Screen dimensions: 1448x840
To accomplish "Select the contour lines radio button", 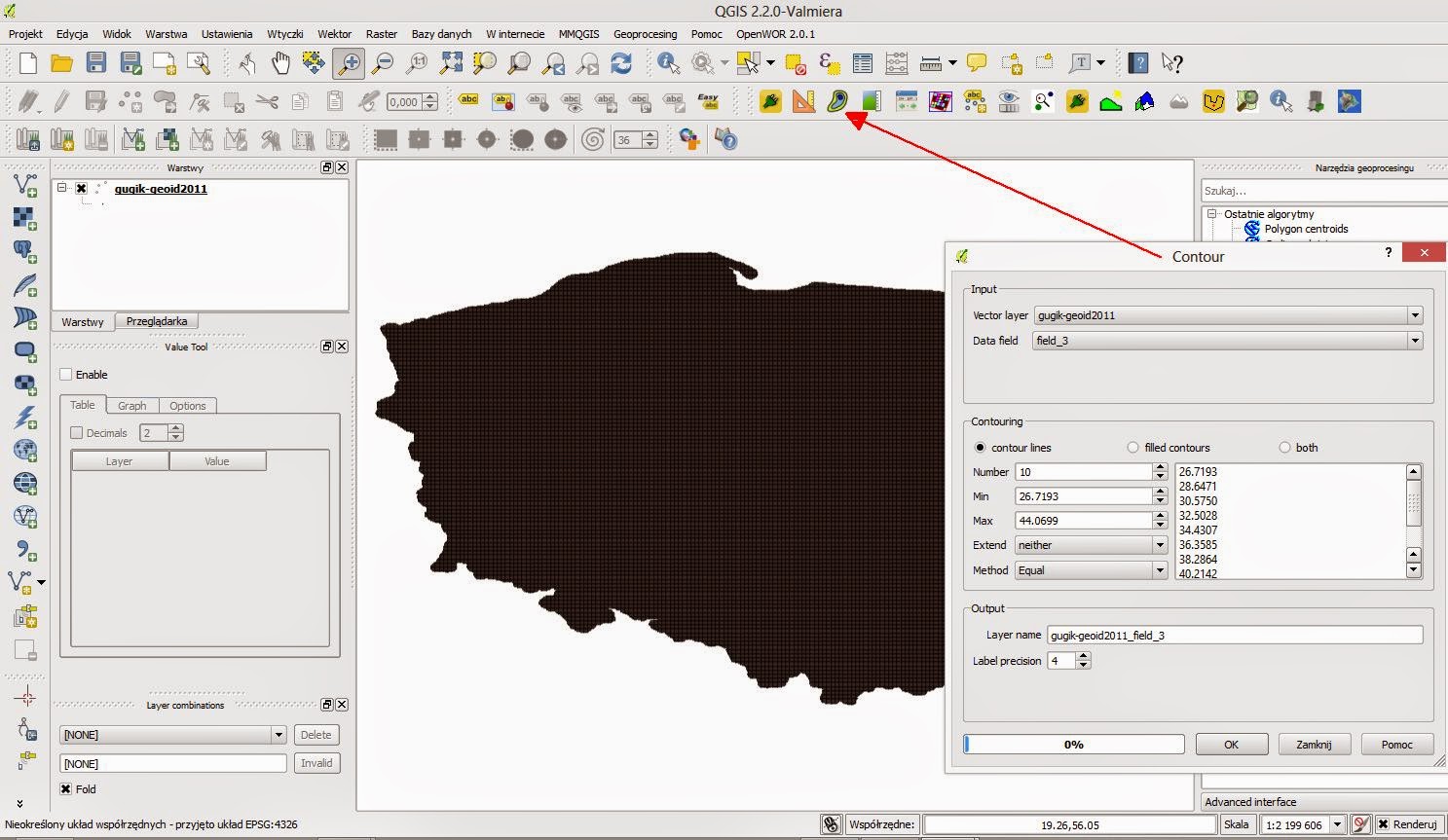I will tap(980, 448).
